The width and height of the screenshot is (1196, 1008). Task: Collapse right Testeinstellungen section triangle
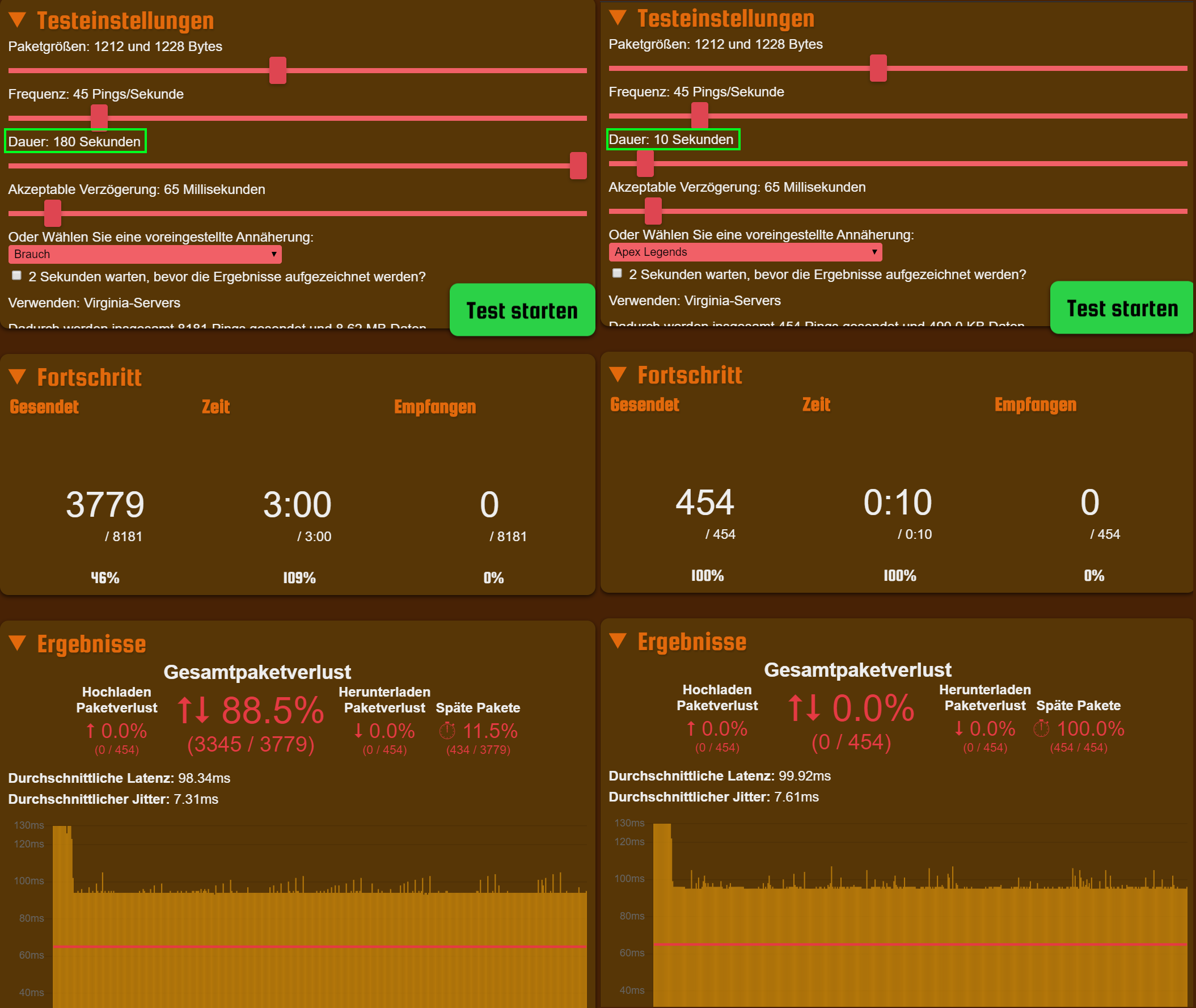pos(618,18)
